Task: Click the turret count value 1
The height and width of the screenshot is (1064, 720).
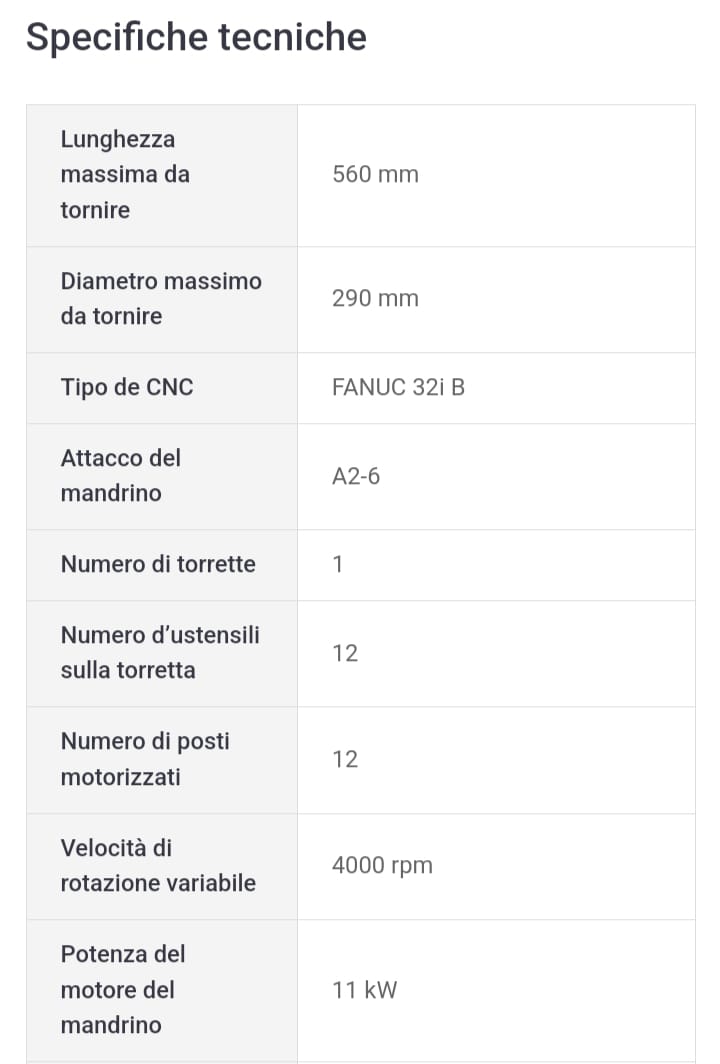Action: point(338,565)
